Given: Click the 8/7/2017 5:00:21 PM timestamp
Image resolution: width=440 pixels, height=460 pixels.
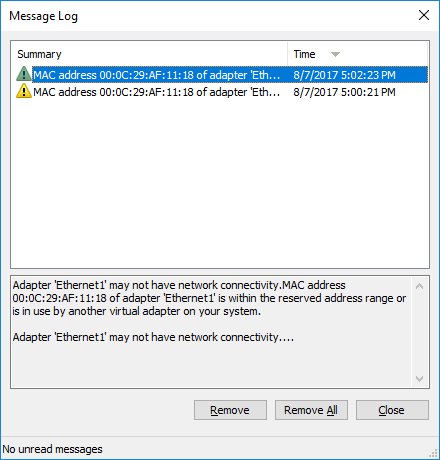Looking at the screenshot, I should 344,92.
